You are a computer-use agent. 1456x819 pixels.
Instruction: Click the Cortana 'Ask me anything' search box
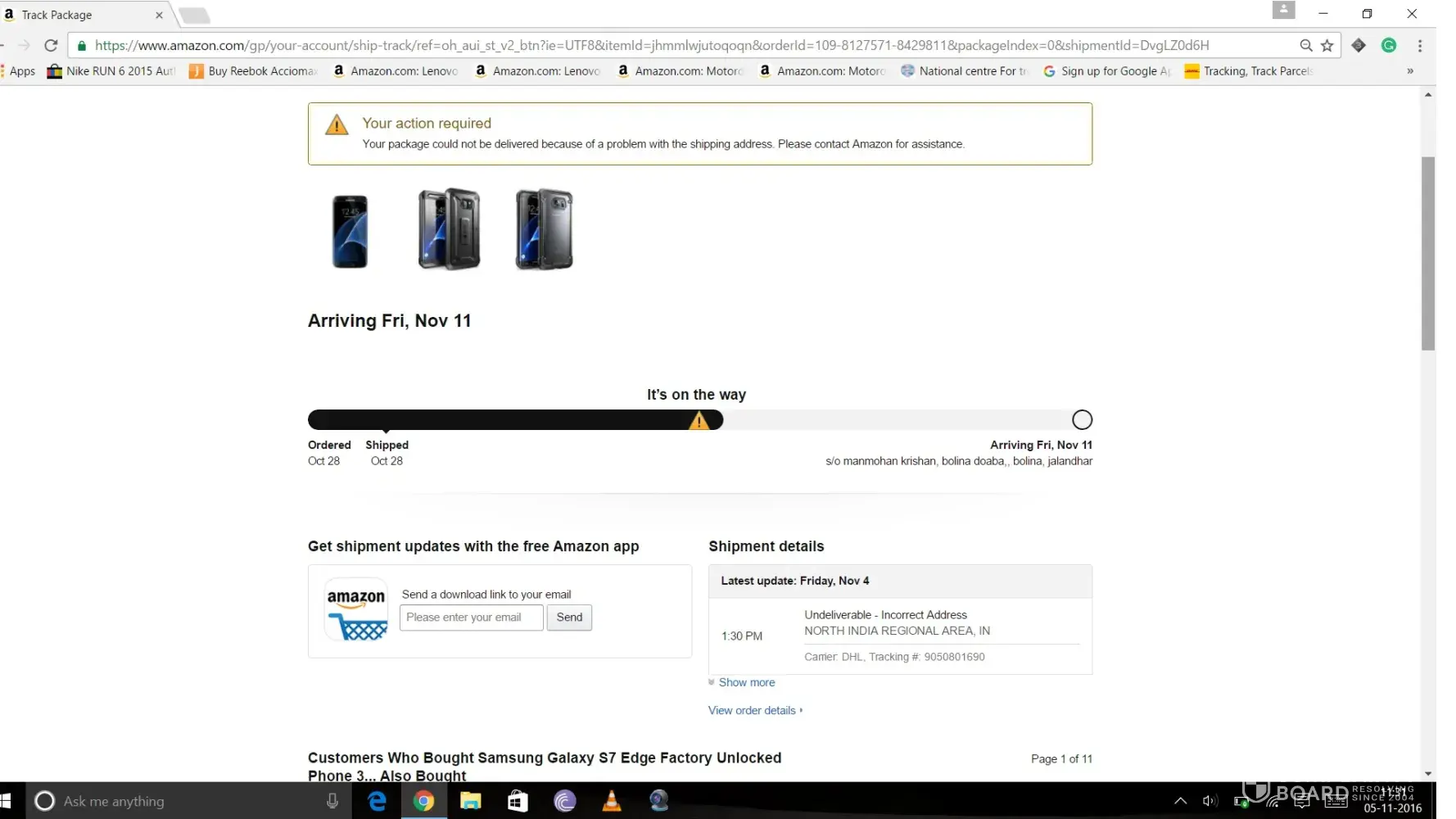[x=188, y=801]
